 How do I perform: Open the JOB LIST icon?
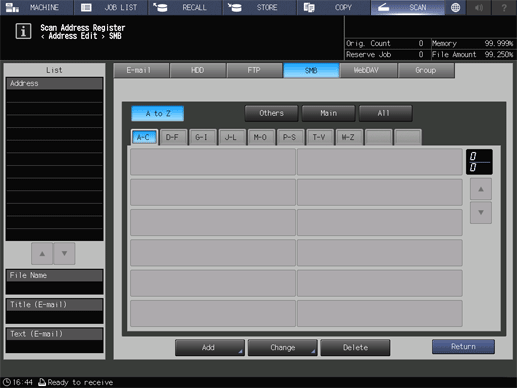[86, 7]
